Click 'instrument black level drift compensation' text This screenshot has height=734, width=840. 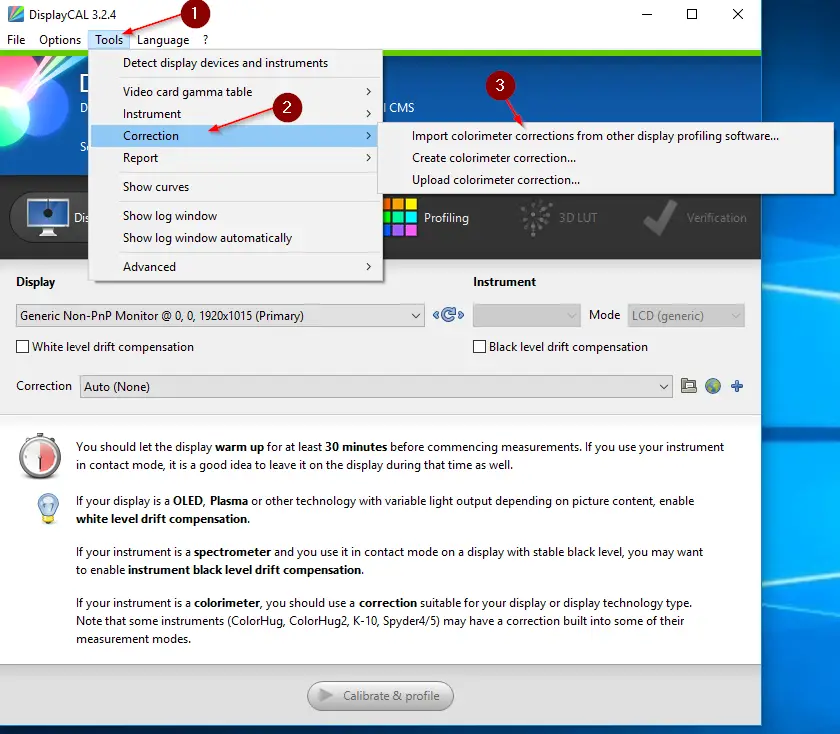(244, 570)
